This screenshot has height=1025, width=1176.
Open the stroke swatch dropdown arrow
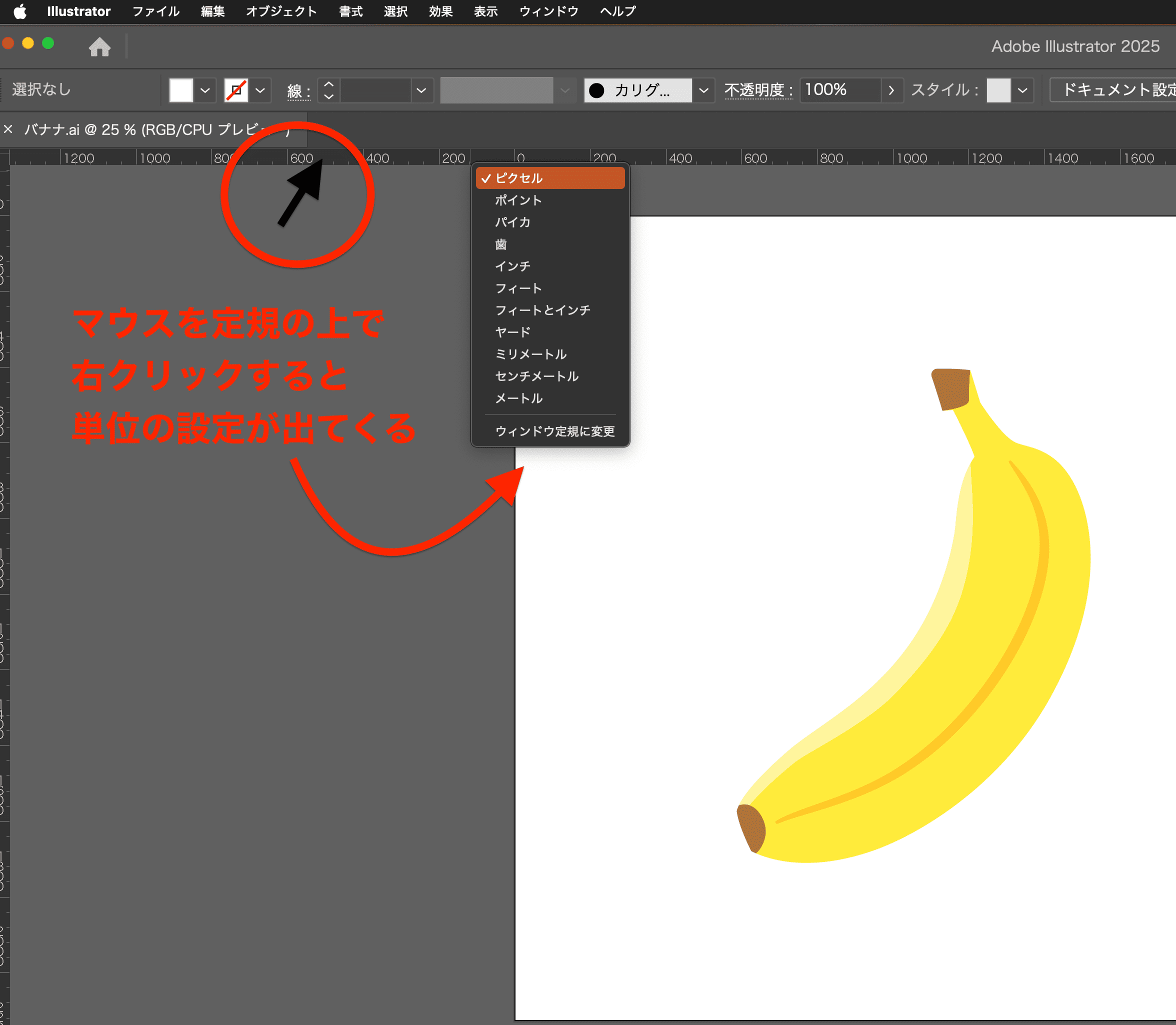pyautogui.click(x=260, y=90)
